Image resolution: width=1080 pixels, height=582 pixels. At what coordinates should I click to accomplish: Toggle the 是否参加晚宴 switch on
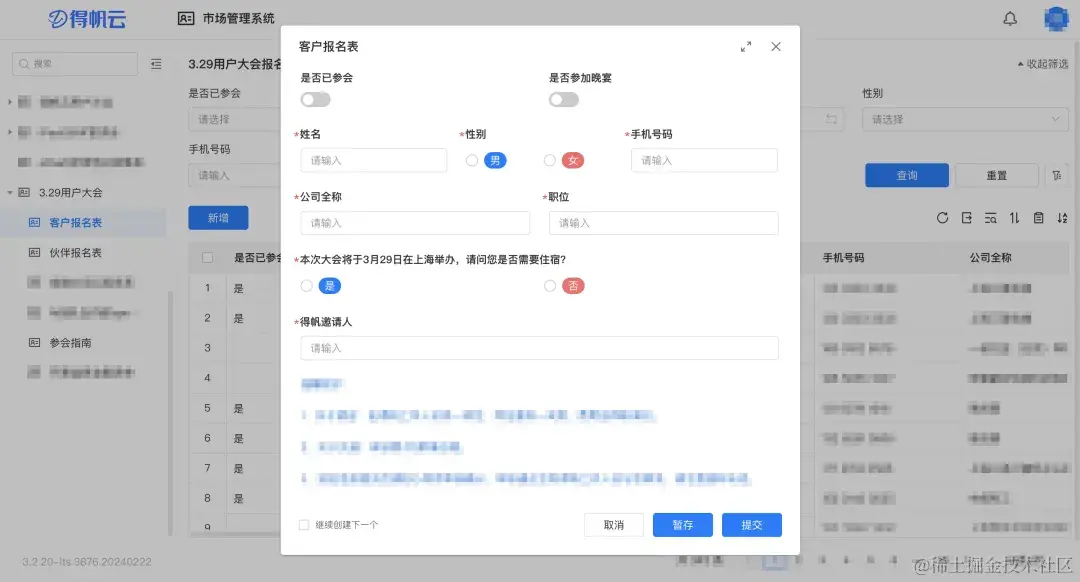click(563, 99)
